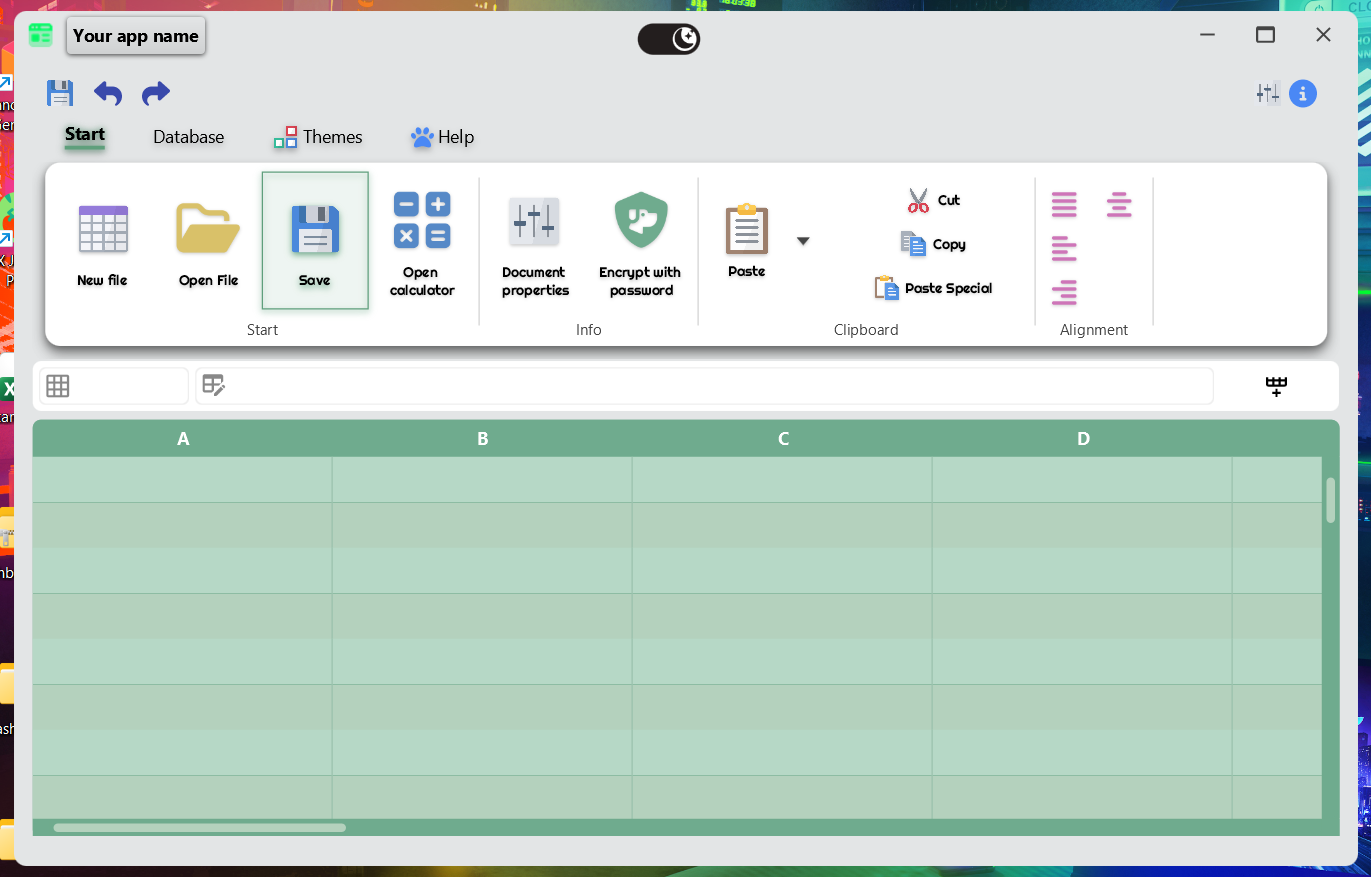The width and height of the screenshot is (1371, 877).
Task: Click the blue info icon
Action: 1303,93
